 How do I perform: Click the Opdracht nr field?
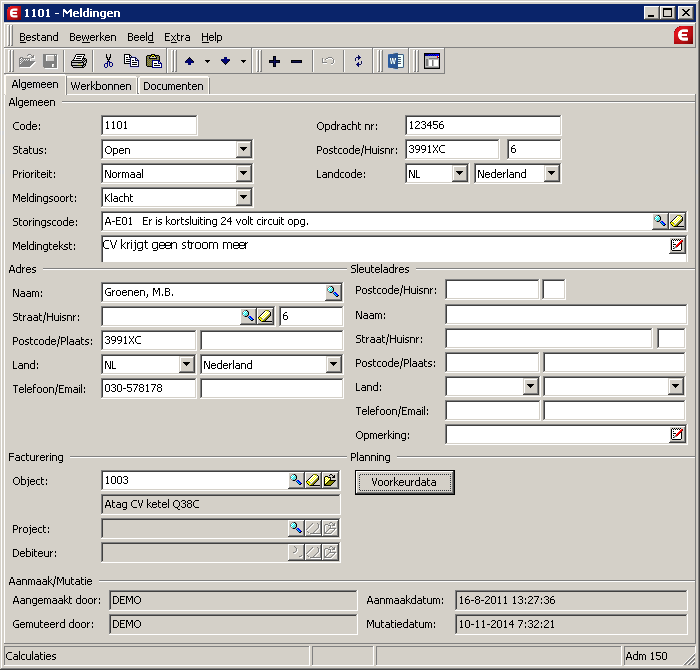(x=483, y=125)
